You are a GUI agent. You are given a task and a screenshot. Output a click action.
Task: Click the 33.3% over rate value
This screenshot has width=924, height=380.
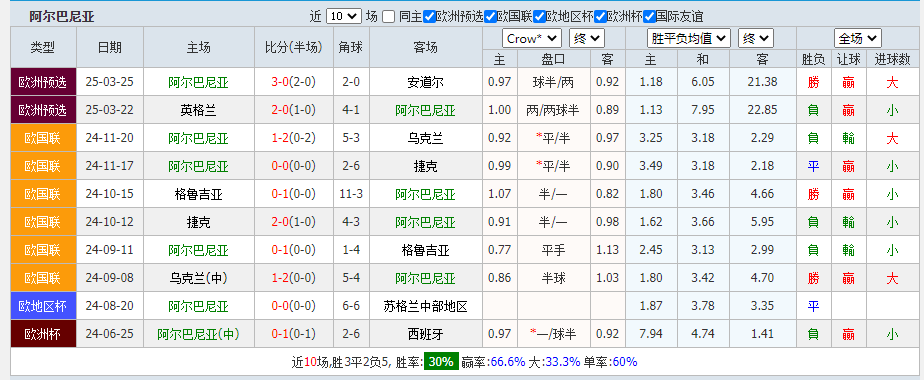(x=564, y=362)
